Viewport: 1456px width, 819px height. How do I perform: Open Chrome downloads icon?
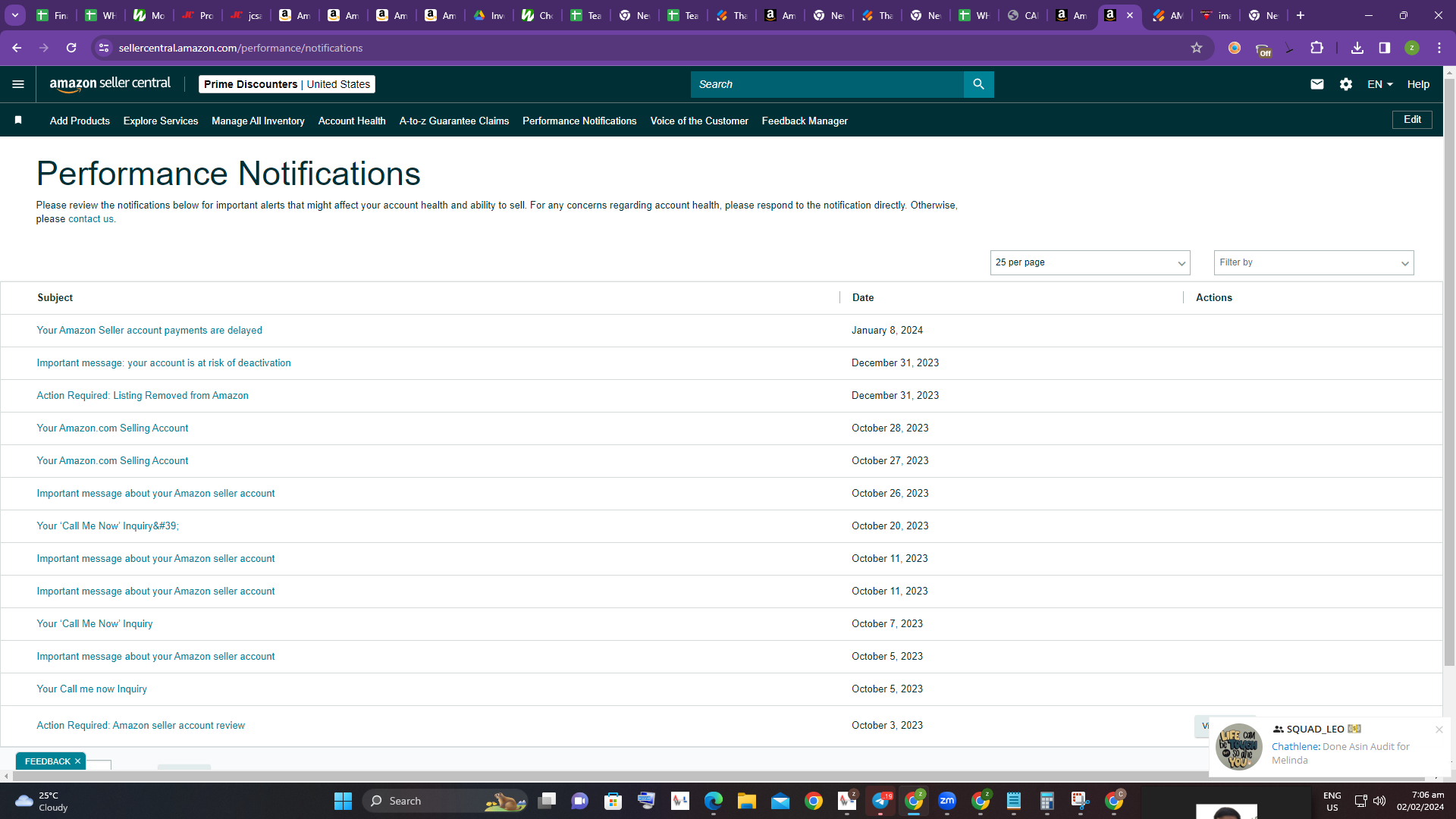(1357, 48)
